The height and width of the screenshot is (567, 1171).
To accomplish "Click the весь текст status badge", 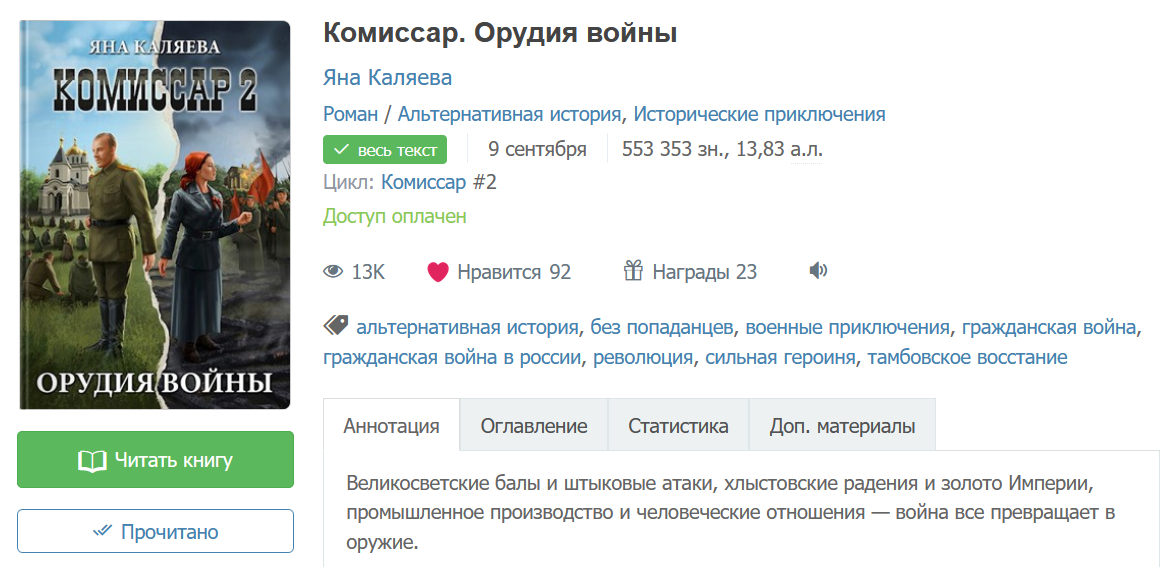I will 385,150.
